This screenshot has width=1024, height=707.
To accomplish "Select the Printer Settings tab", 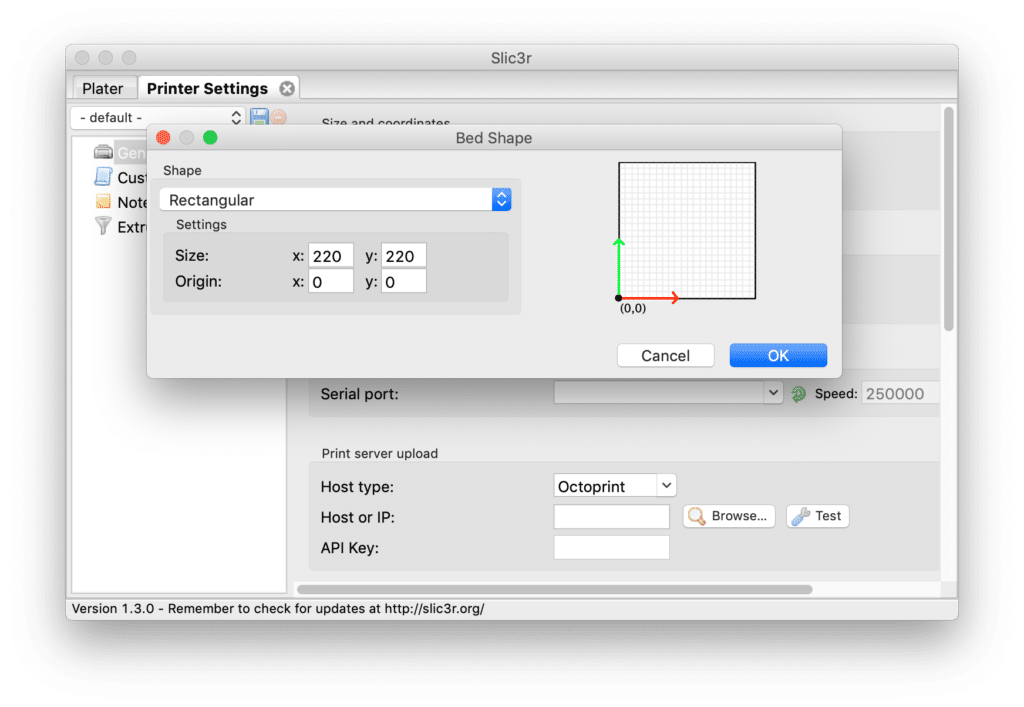I will (x=207, y=88).
